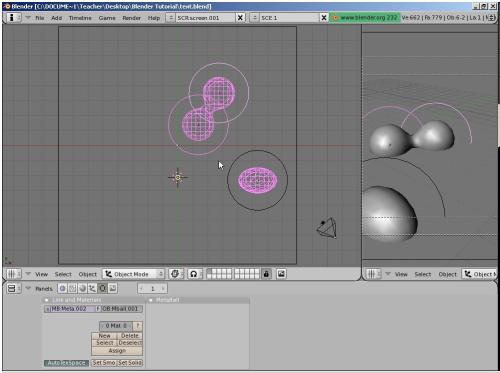Open the SCR:screen.001 screen selector
Viewport: 500px width, 373px height.
[x=205, y=18]
